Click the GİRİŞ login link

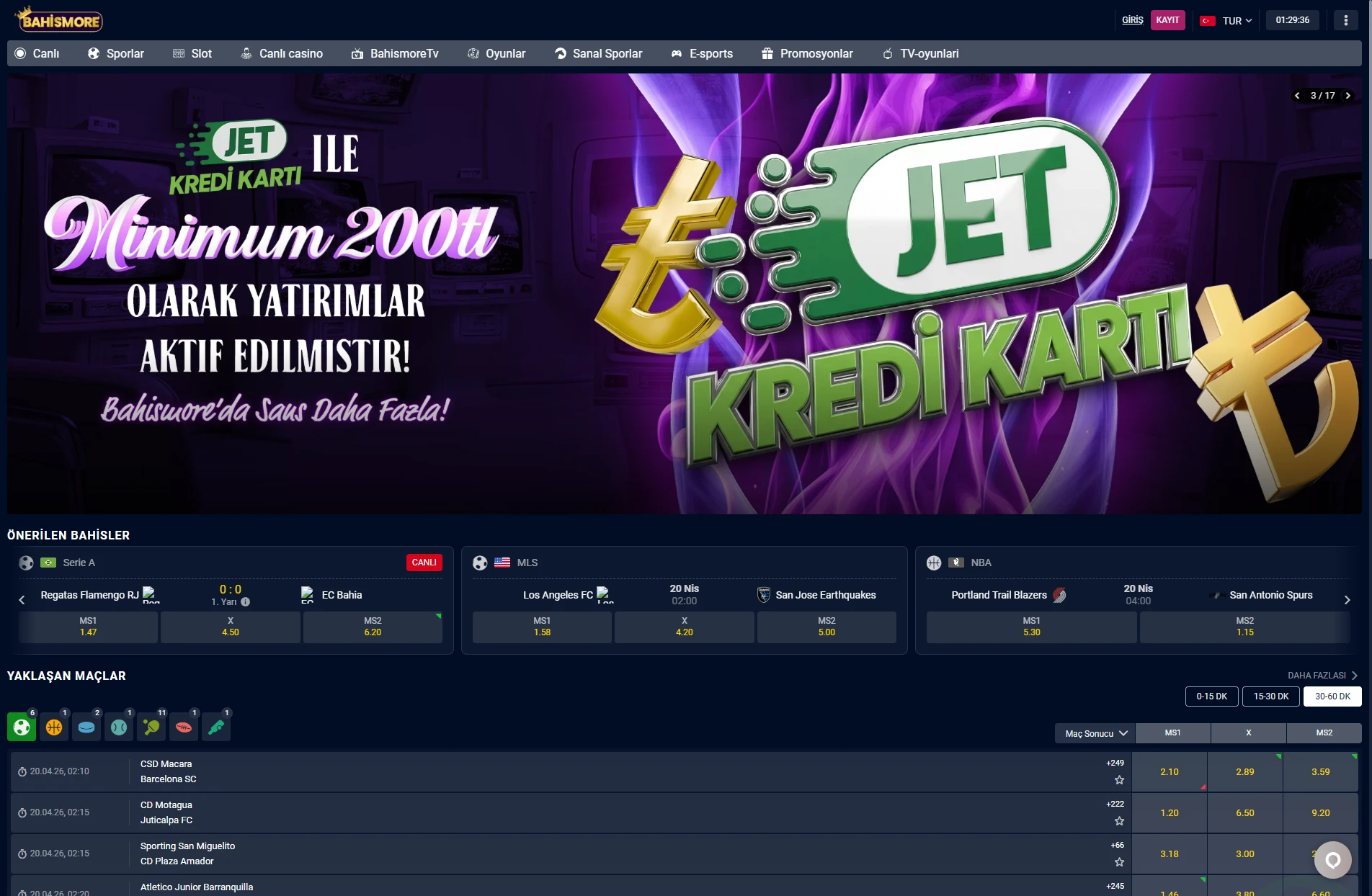click(x=1132, y=20)
